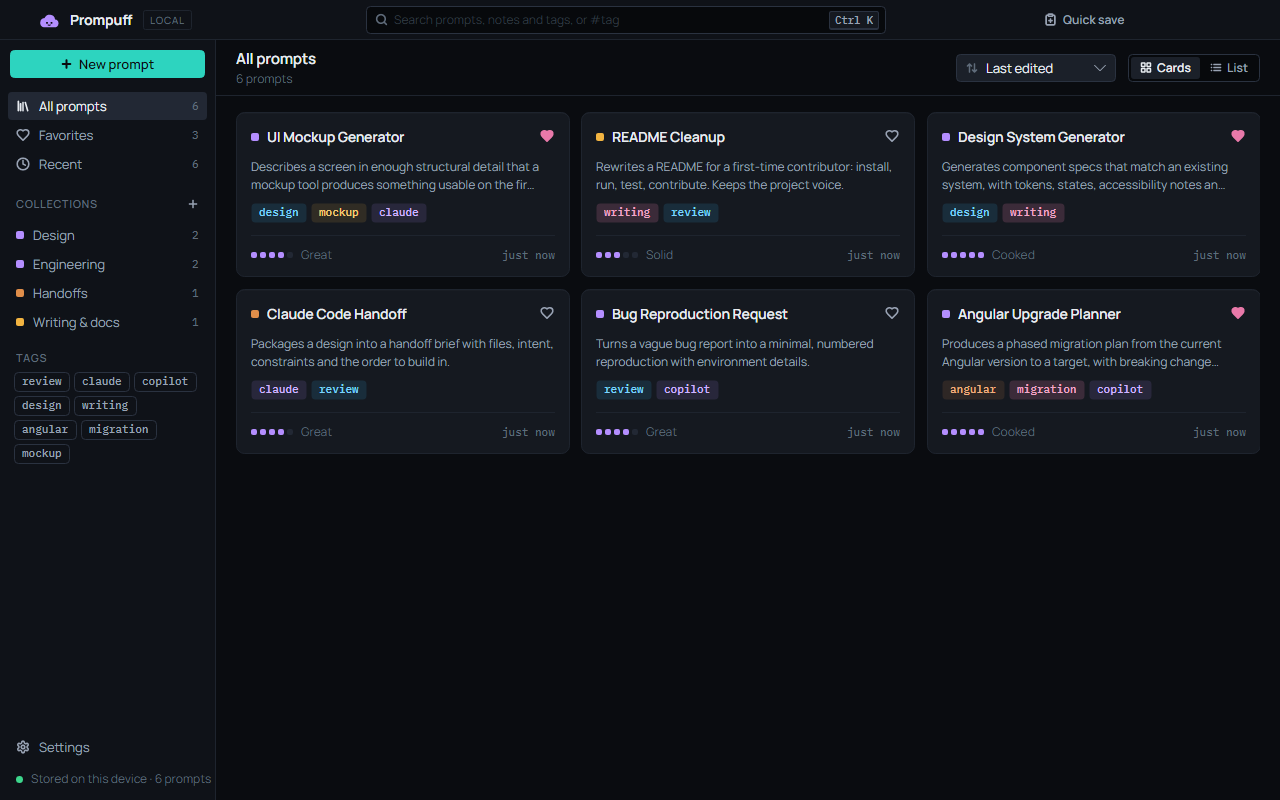
Task: Click the Prompuff cloud logo icon
Action: point(49,20)
